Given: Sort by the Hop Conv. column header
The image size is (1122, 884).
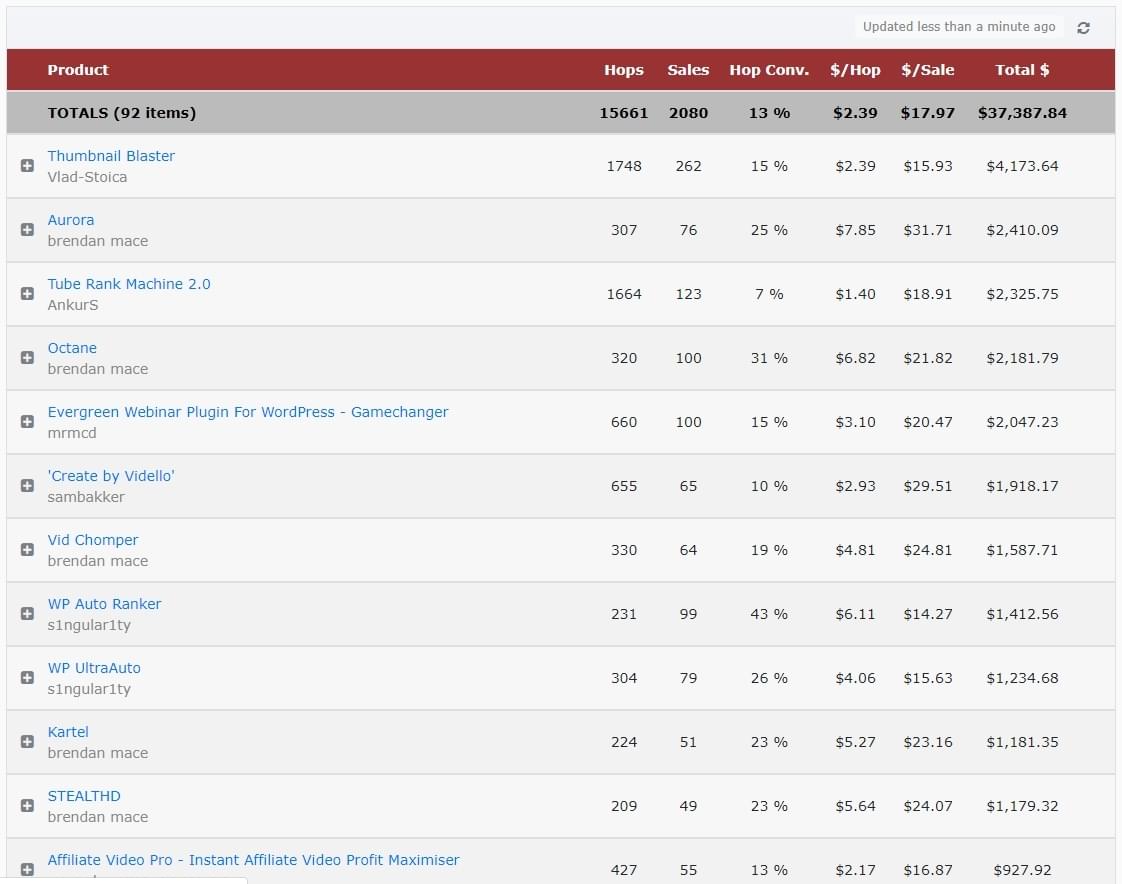Looking at the screenshot, I should (x=769, y=70).
